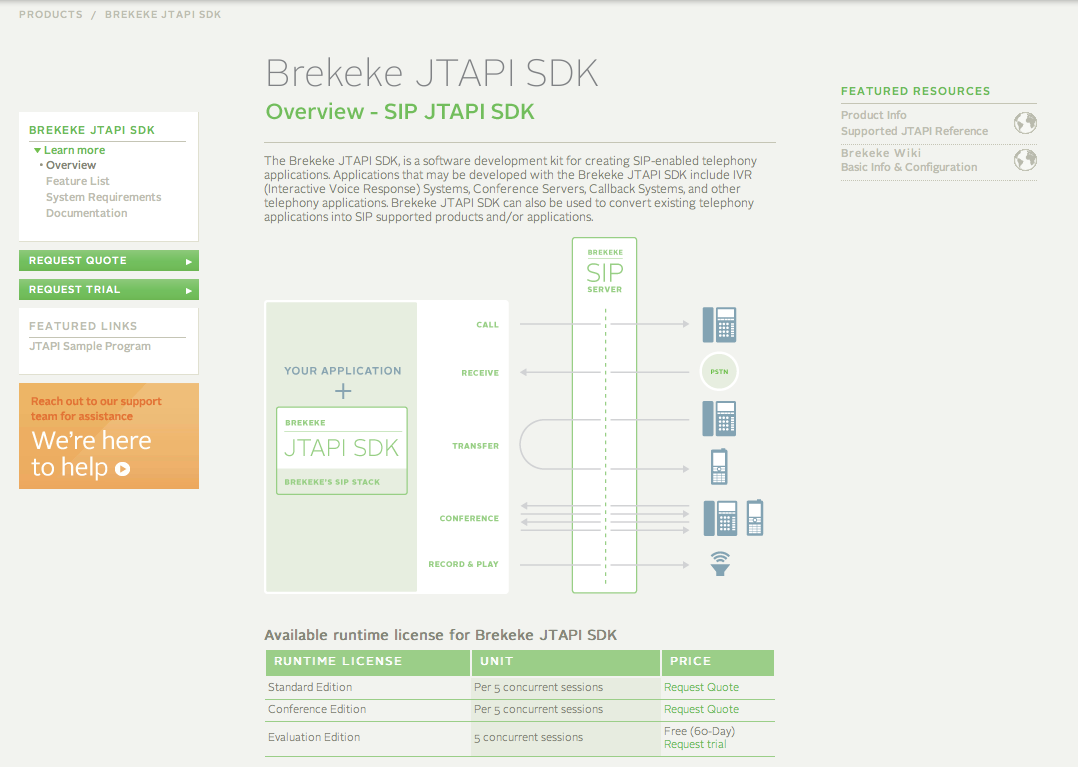Click the CONFERENCE label in diagram
The height and width of the screenshot is (767, 1078).
470,518
